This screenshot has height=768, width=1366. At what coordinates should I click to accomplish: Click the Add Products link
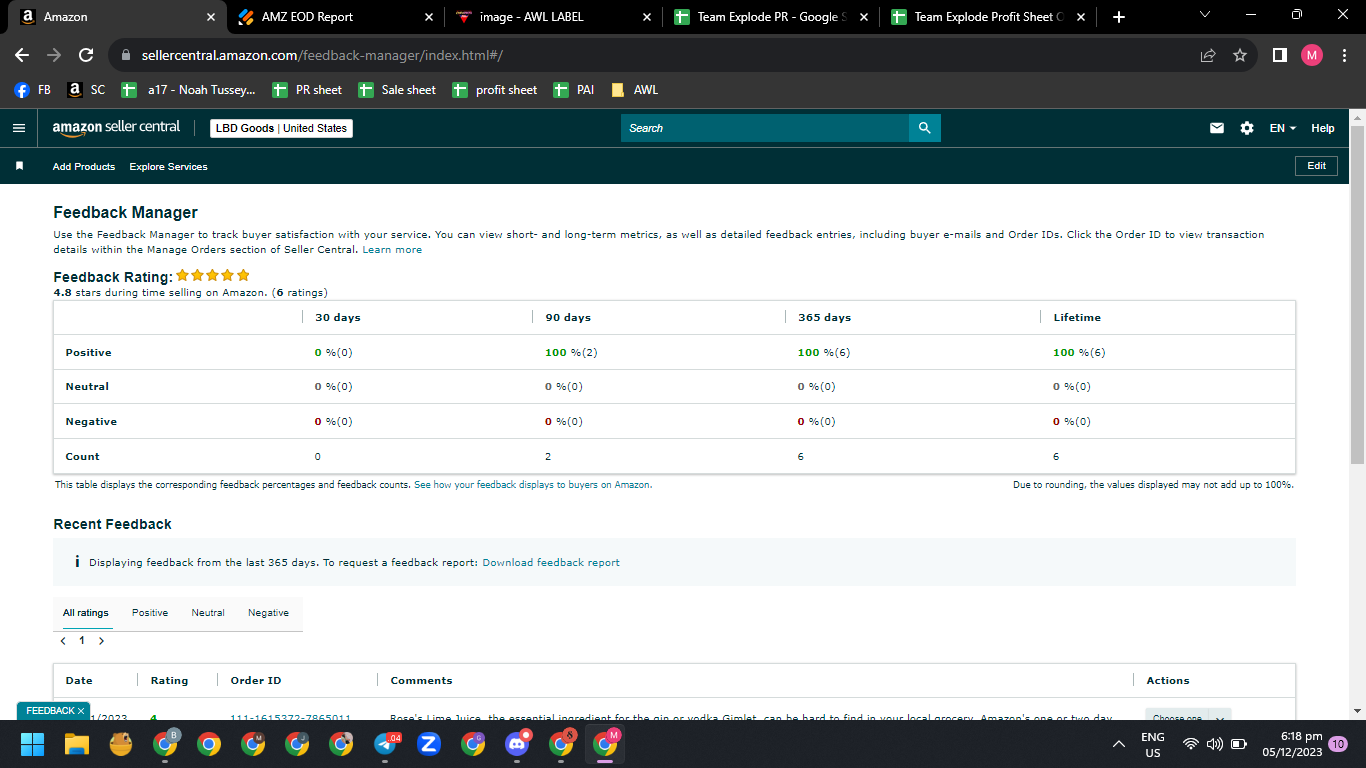point(84,167)
